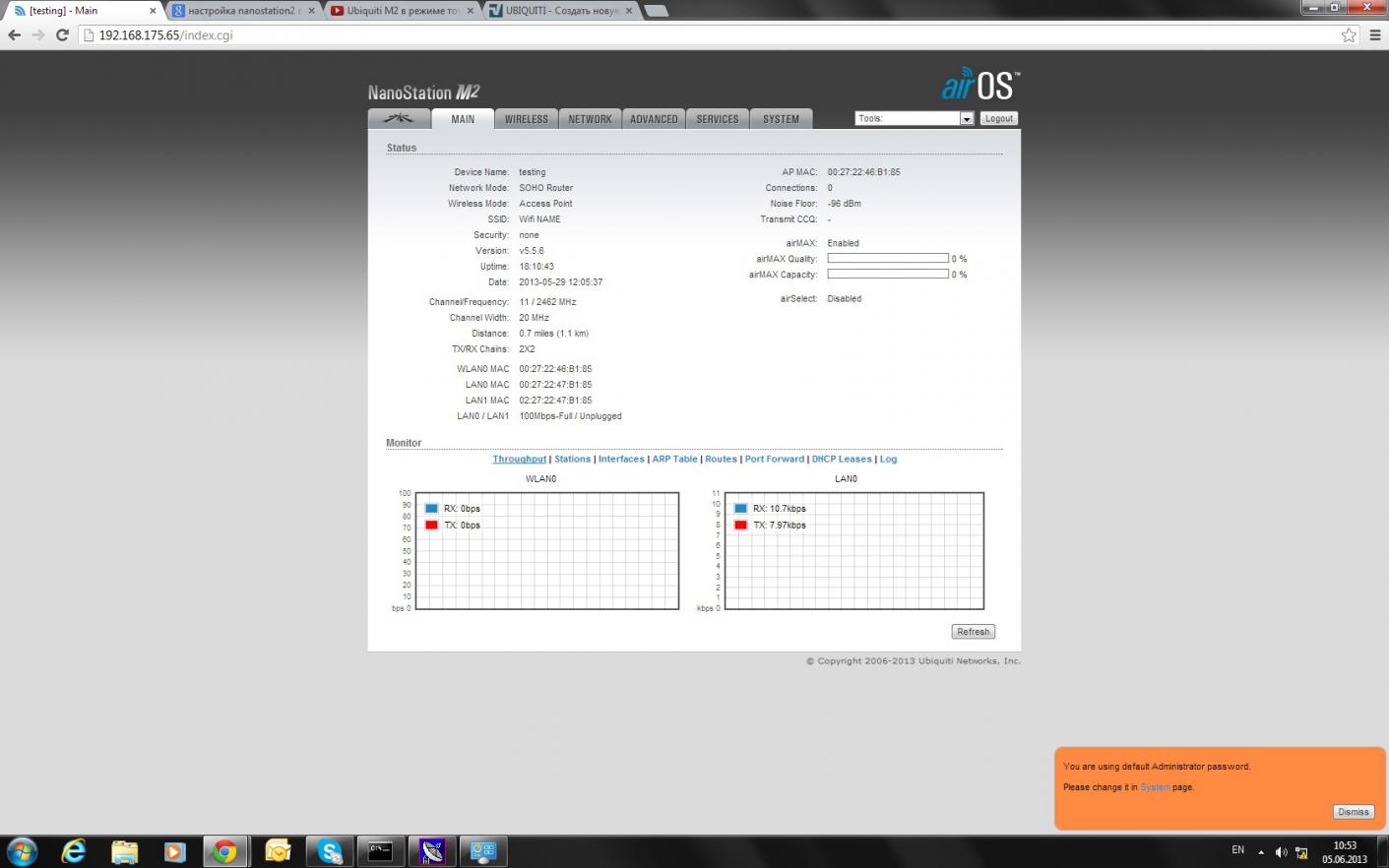Screen dimensions: 1389x868
Task: Open Windows Media Player taskbar icon
Action: (x=174, y=851)
